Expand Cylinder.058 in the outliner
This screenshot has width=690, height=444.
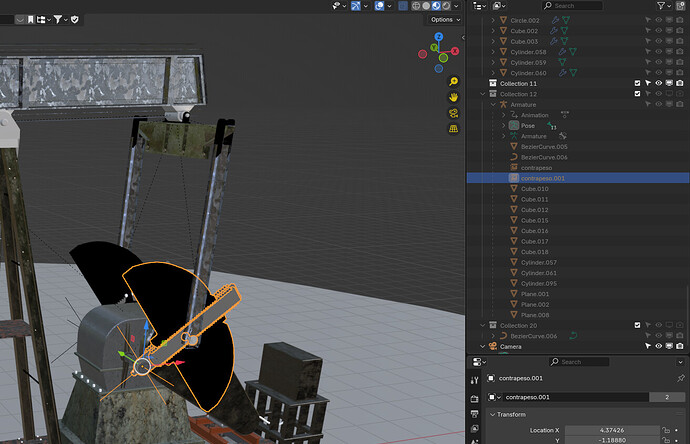(493, 52)
